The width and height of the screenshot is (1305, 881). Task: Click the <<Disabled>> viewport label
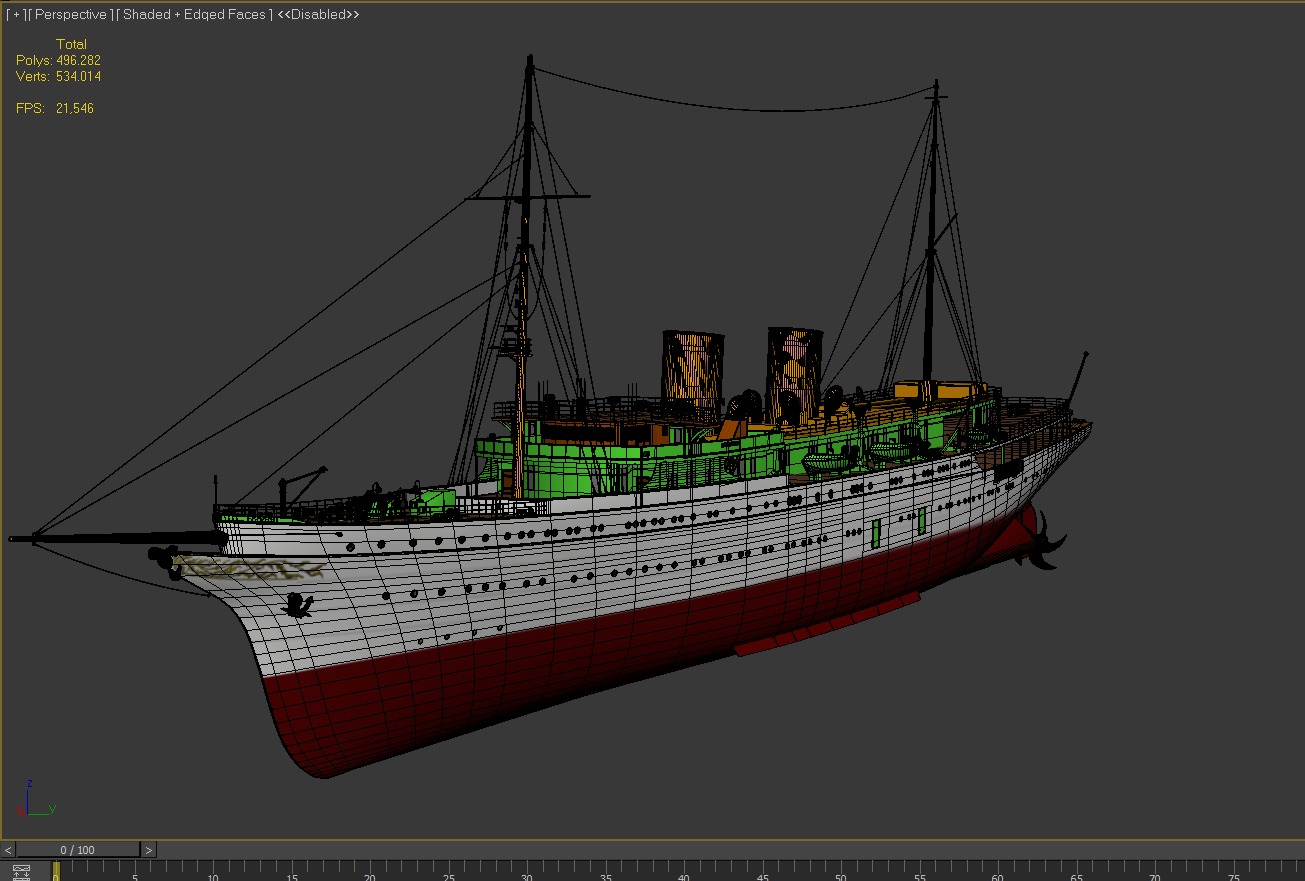(318, 15)
